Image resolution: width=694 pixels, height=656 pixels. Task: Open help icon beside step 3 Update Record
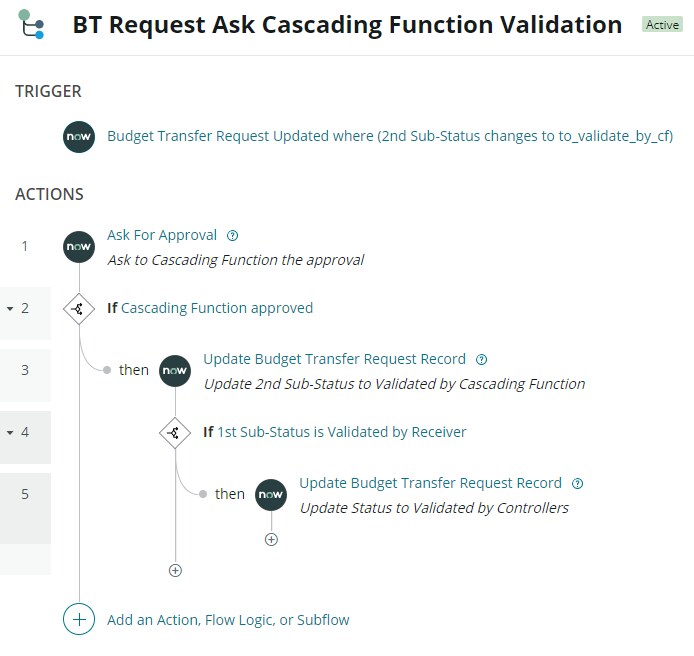[x=482, y=359]
